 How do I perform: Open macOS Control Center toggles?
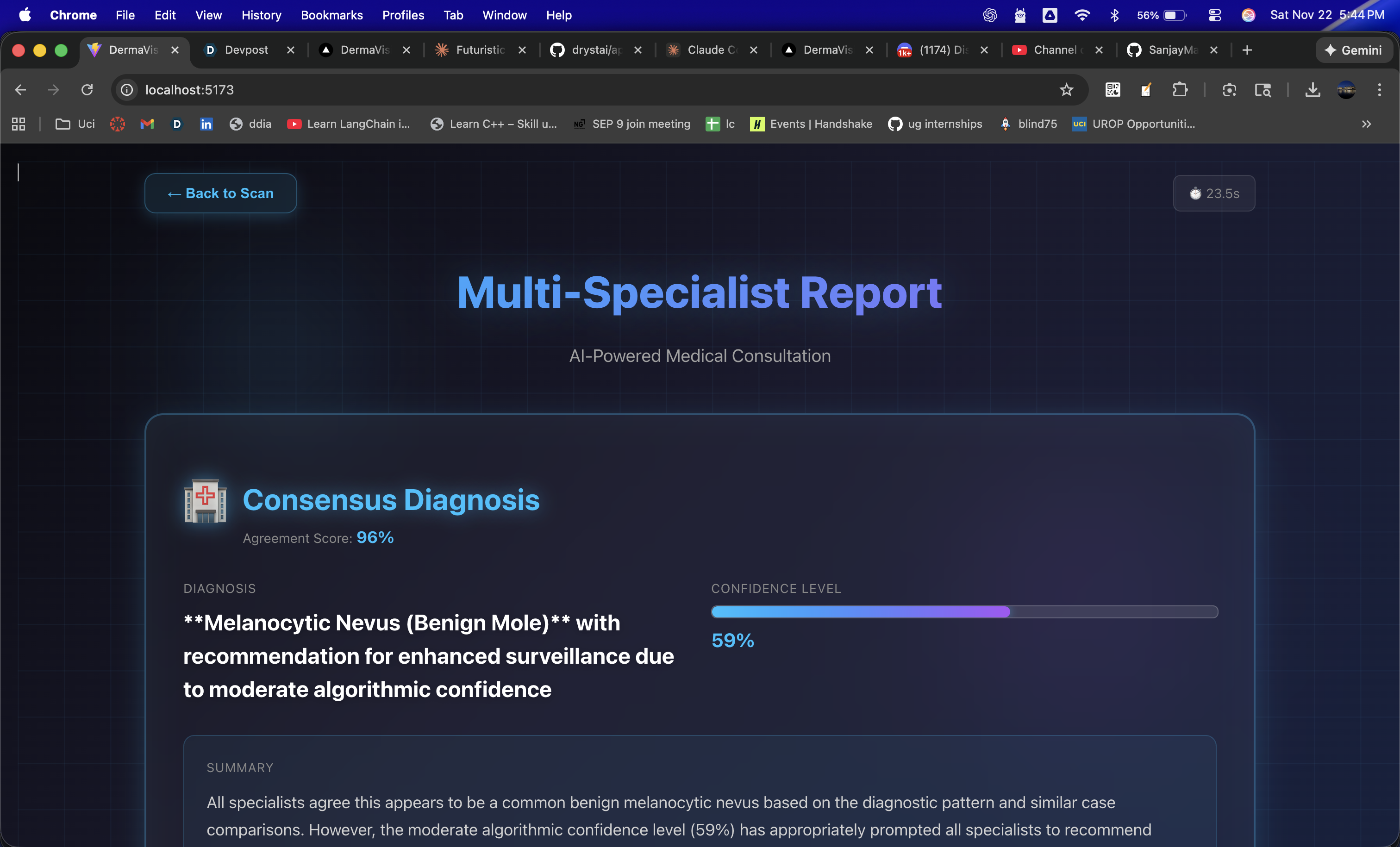(x=1214, y=15)
